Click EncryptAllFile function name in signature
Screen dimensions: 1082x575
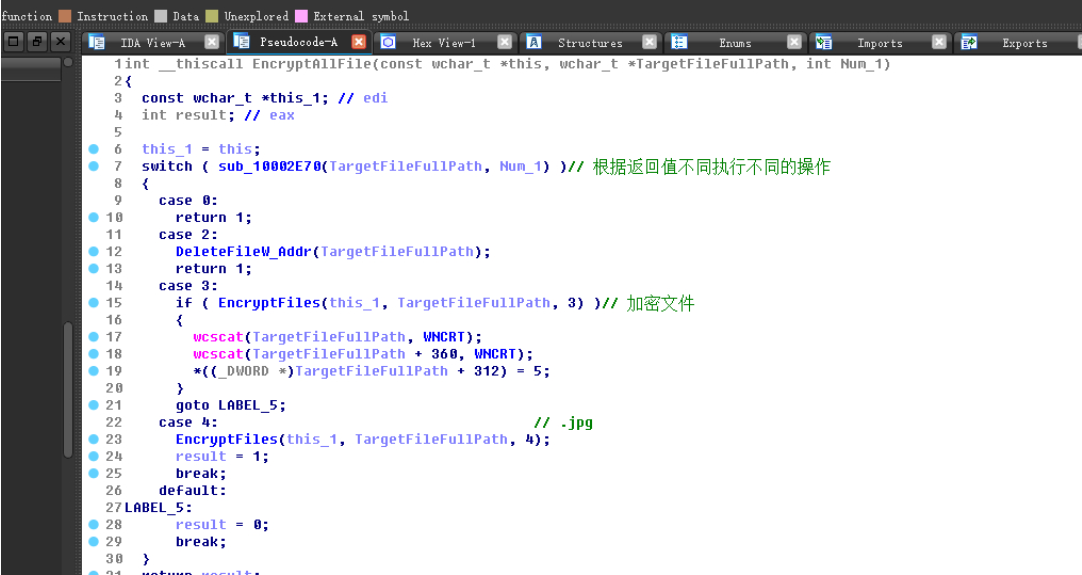click(312, 64)
